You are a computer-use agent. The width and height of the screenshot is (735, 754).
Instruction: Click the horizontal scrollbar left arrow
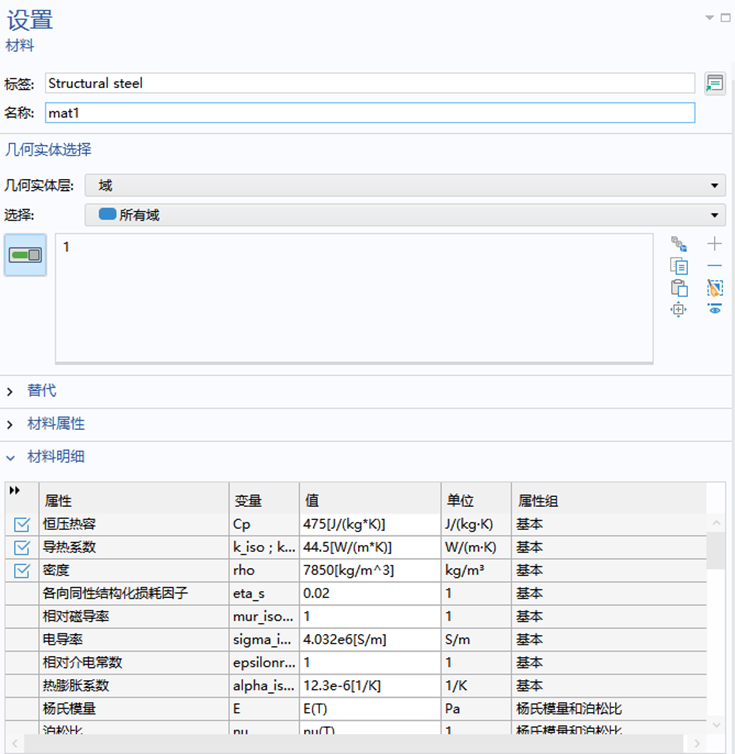click(15, 744)
